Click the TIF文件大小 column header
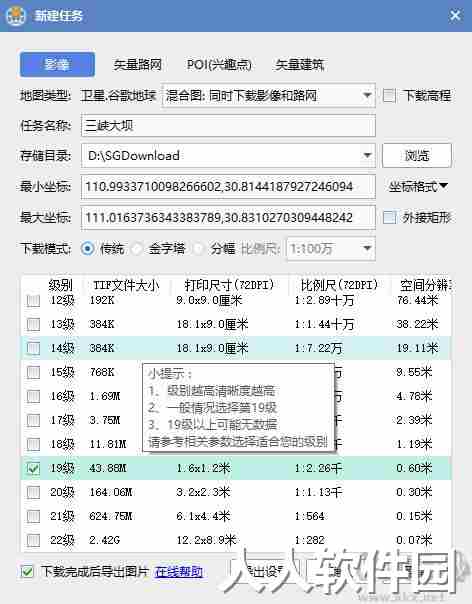The width and height of the screenshot is (472, 604). (126, 285)
